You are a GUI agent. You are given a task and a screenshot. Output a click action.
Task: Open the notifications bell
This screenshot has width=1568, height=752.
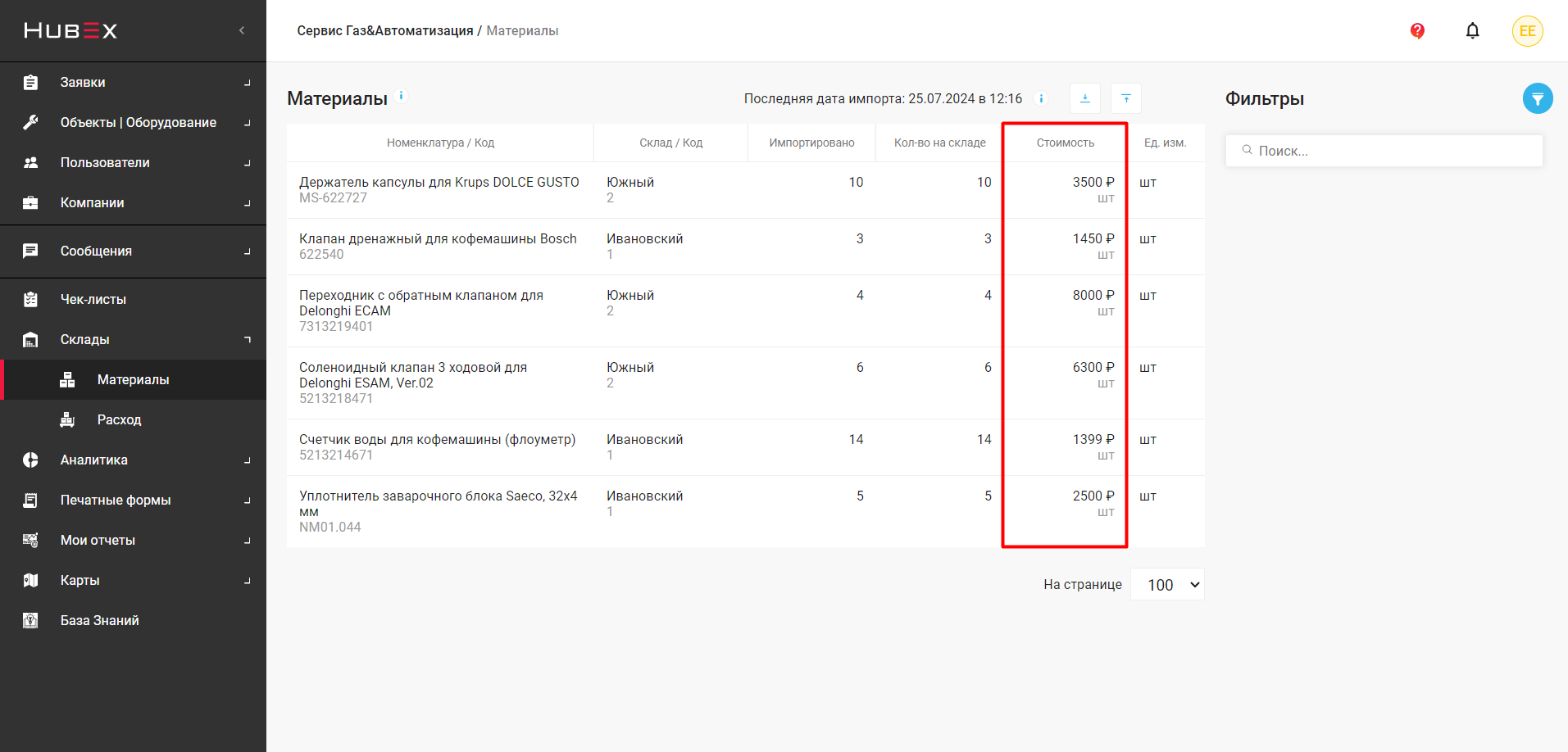1472,31
